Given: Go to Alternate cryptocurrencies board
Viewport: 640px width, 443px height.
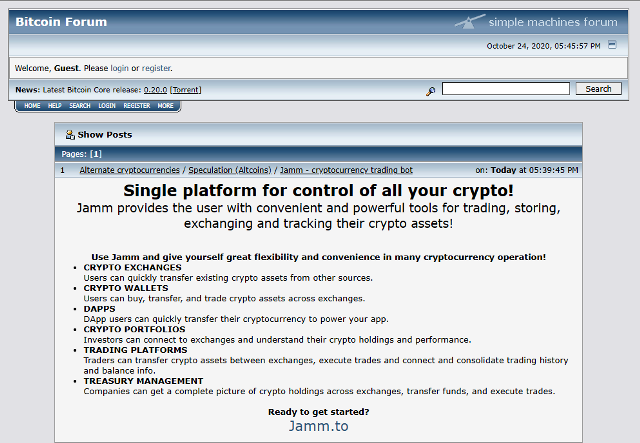Looking at the screenshot, I should (130, 170).
